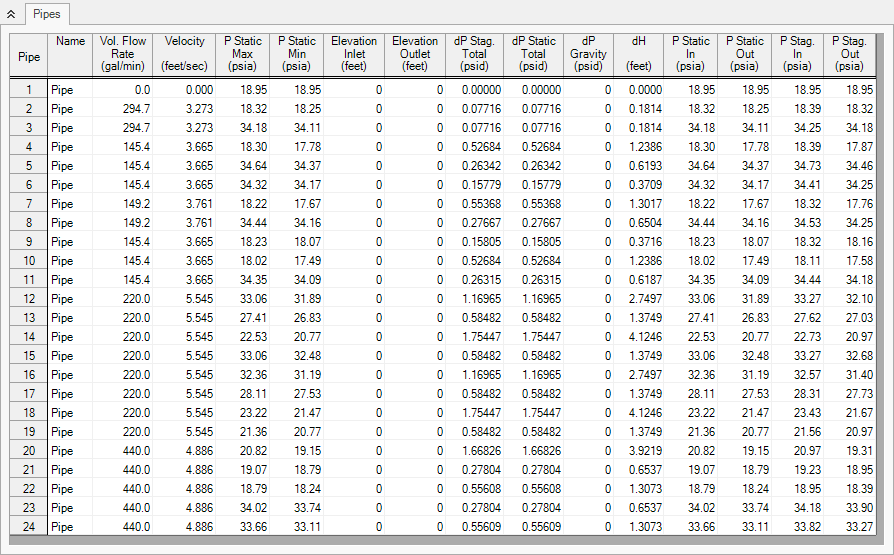Click the dH value 4.1246 for pipe 14
The image size is (894, 555).
click(639, 337)
